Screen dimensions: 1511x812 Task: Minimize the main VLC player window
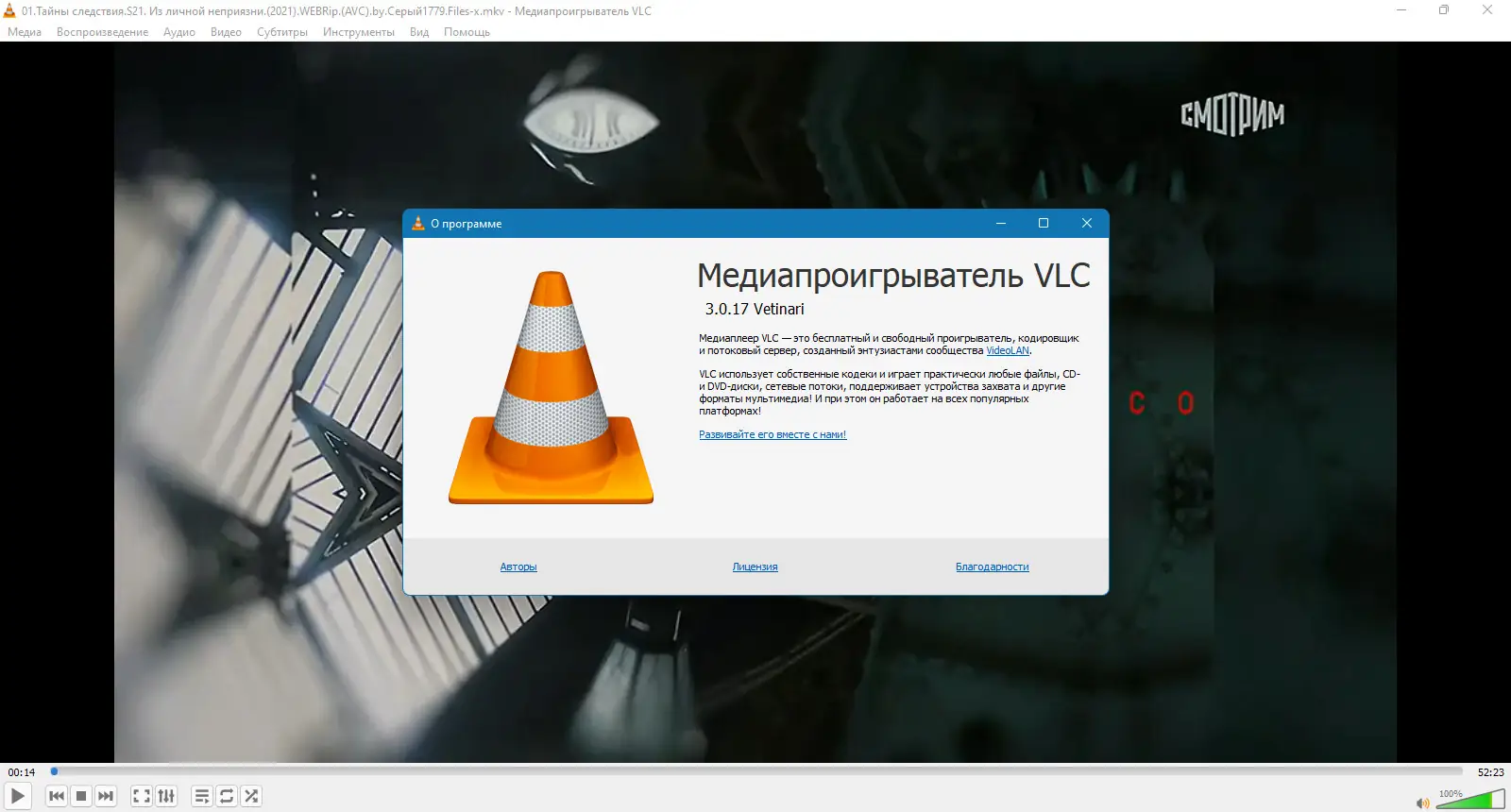click(1401, 10)
